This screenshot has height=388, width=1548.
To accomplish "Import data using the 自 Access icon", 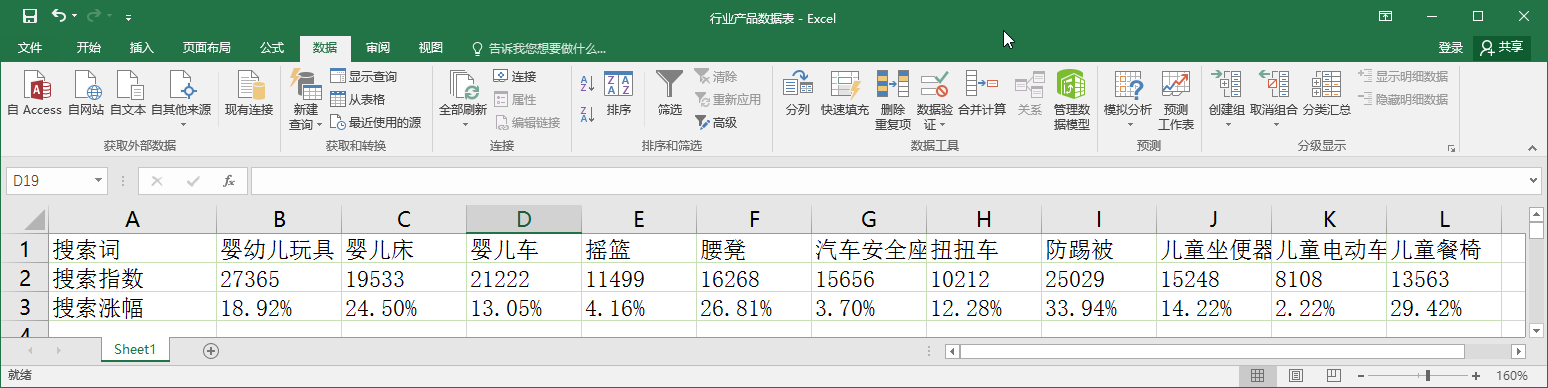I will click(35, 93).
